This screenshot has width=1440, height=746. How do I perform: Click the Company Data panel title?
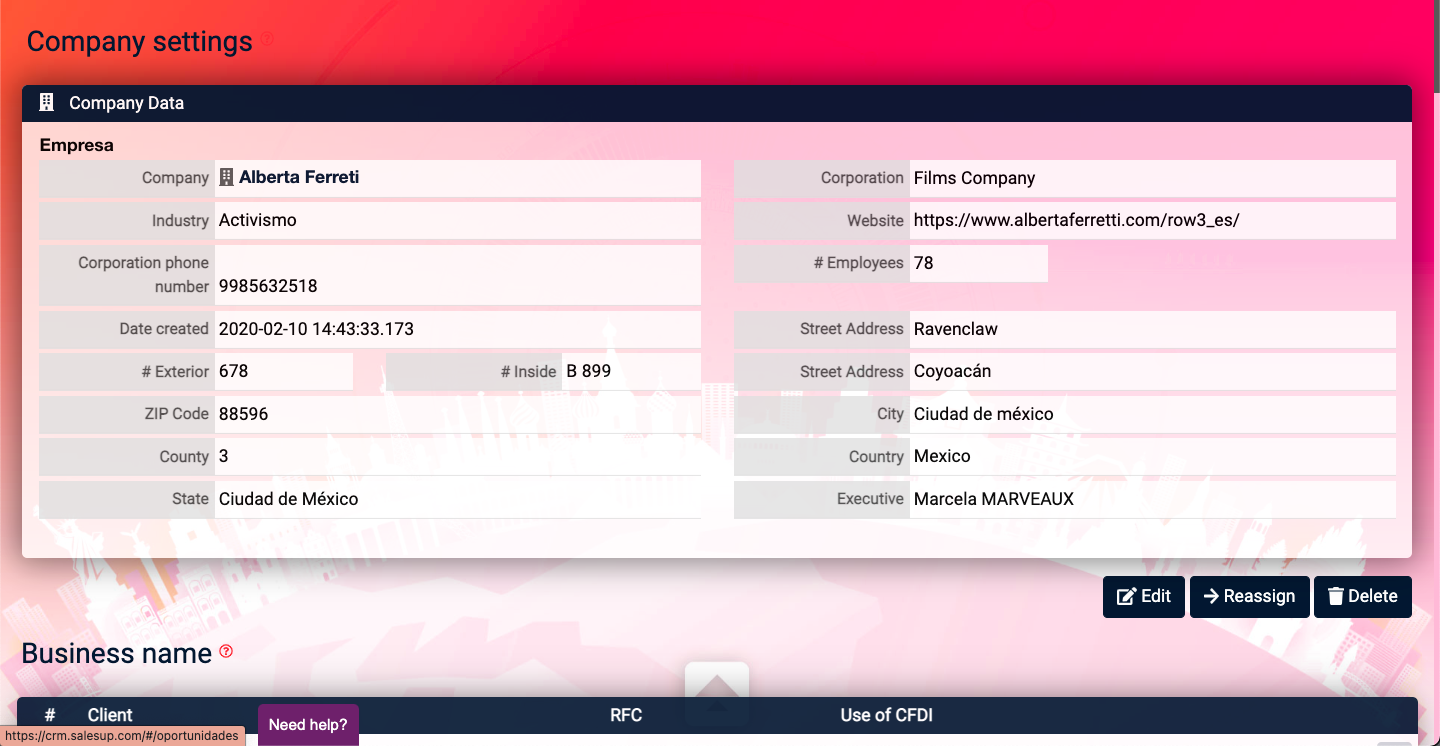[x=126, y=103]
